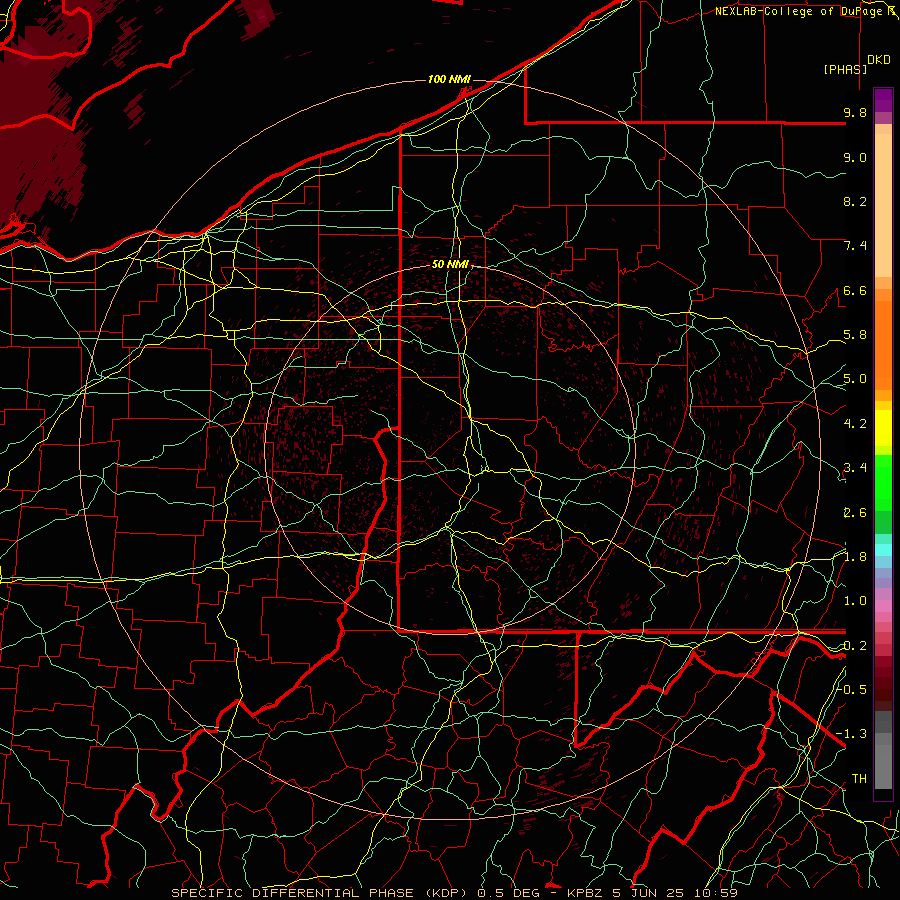
Task: Click the 9.8 scale value
Action: pyautogui.click(x=855, y=112)
